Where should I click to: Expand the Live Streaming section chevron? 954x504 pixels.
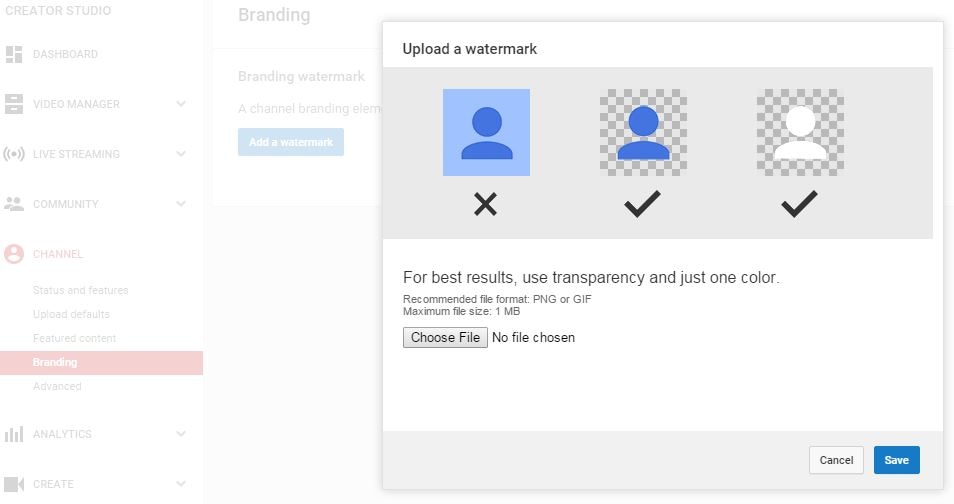pos(181,154)
